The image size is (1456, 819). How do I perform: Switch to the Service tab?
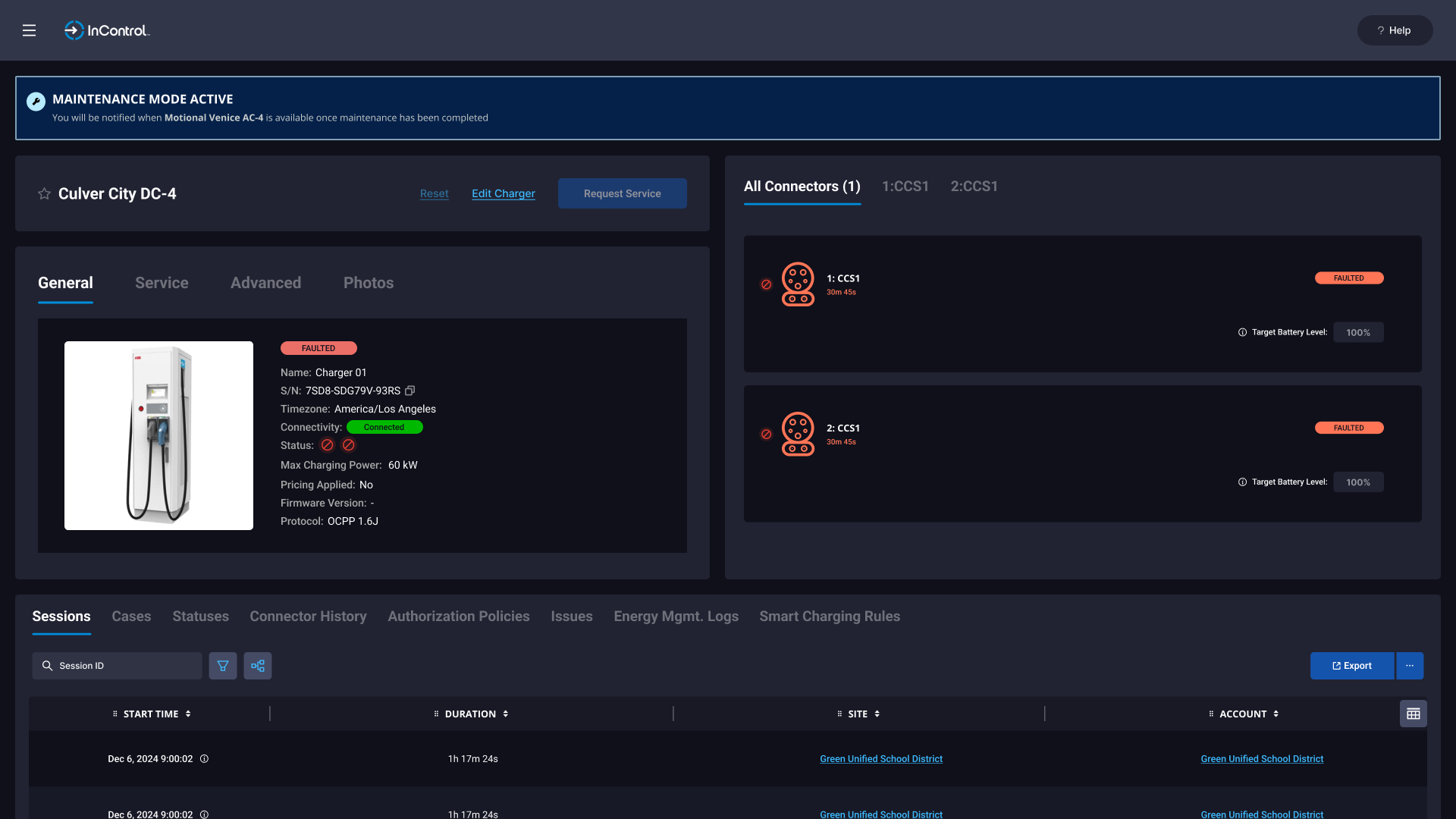(162, 283)
